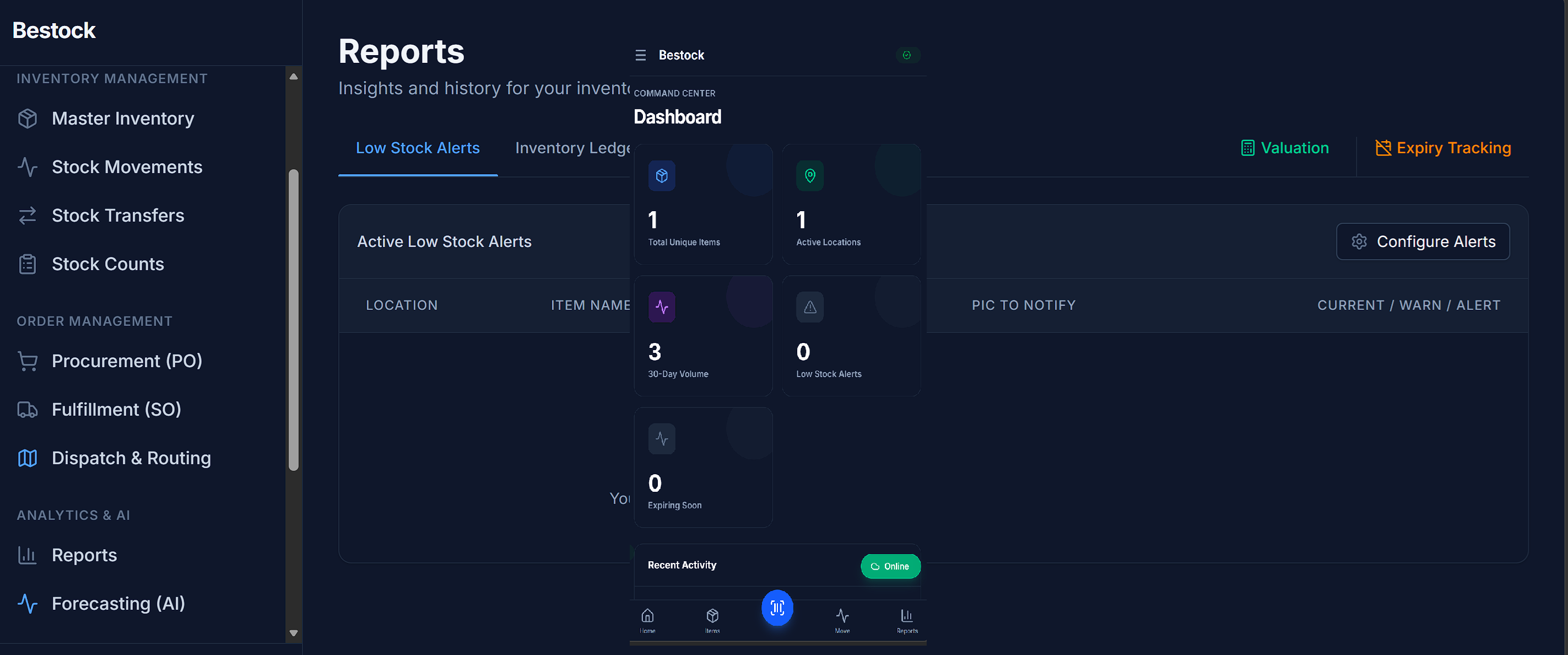Viewport: 1568px width, 655px height.
Task: Open the Total Unique Items card
Action: tap(703, 204)
